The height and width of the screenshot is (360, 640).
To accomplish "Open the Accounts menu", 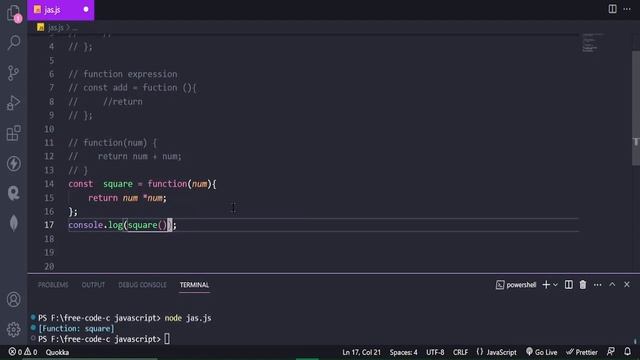I will (x=13, y=300).
